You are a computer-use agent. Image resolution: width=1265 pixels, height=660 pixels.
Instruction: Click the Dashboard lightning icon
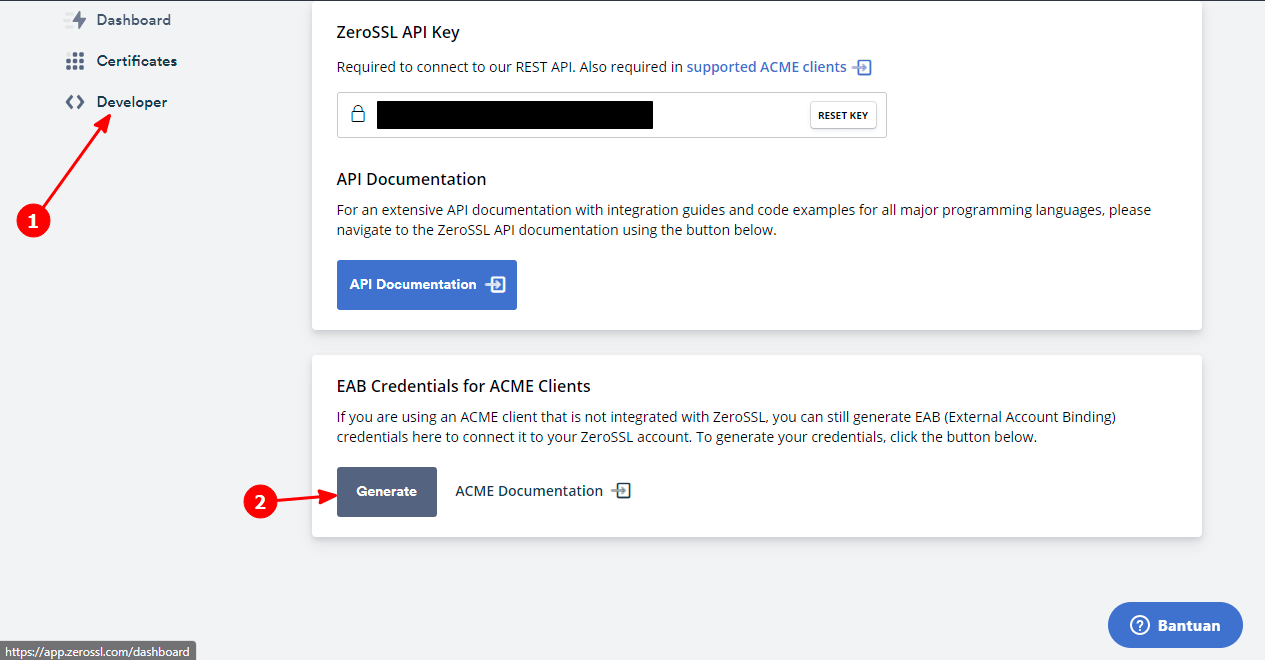(75, 20)
